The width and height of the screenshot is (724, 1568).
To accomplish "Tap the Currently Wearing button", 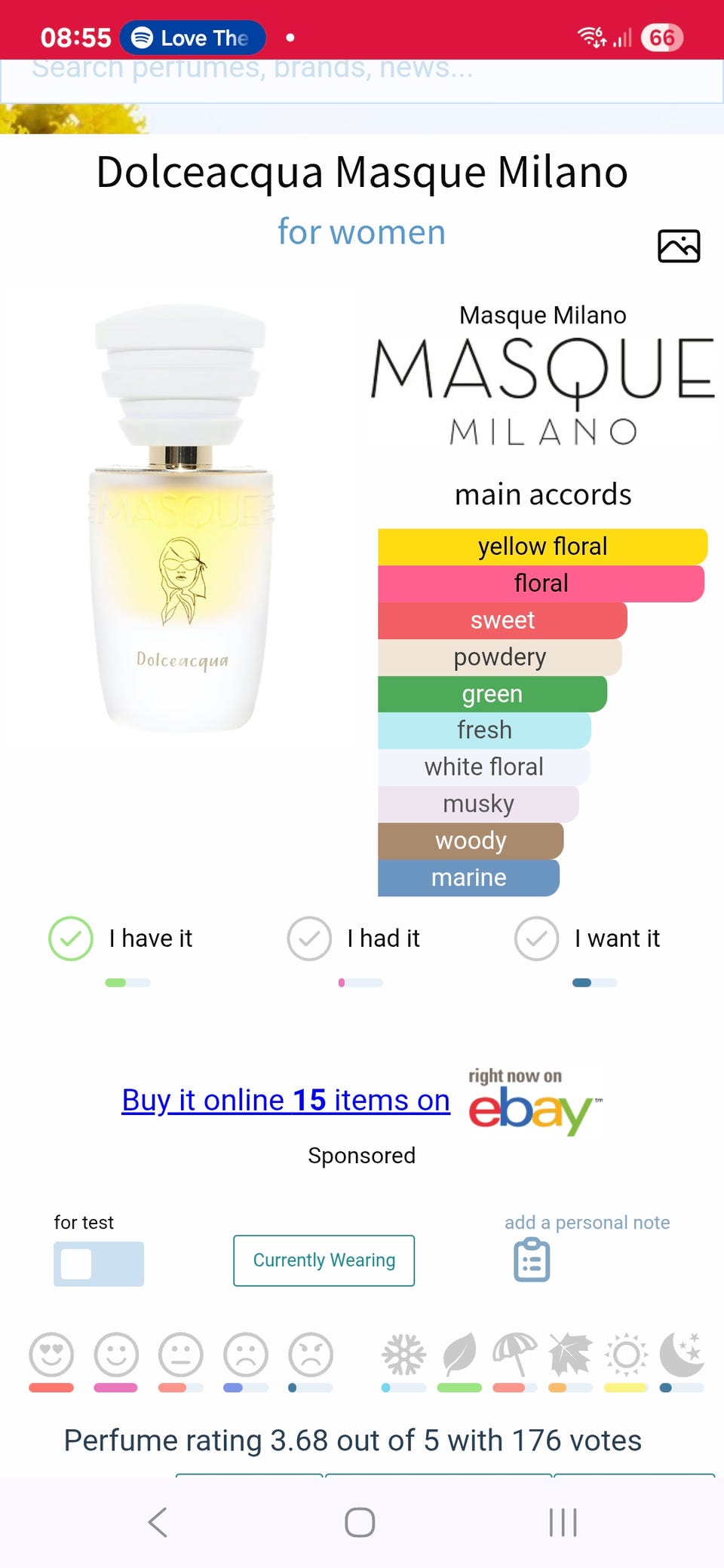I will [x=324, y=1260].
